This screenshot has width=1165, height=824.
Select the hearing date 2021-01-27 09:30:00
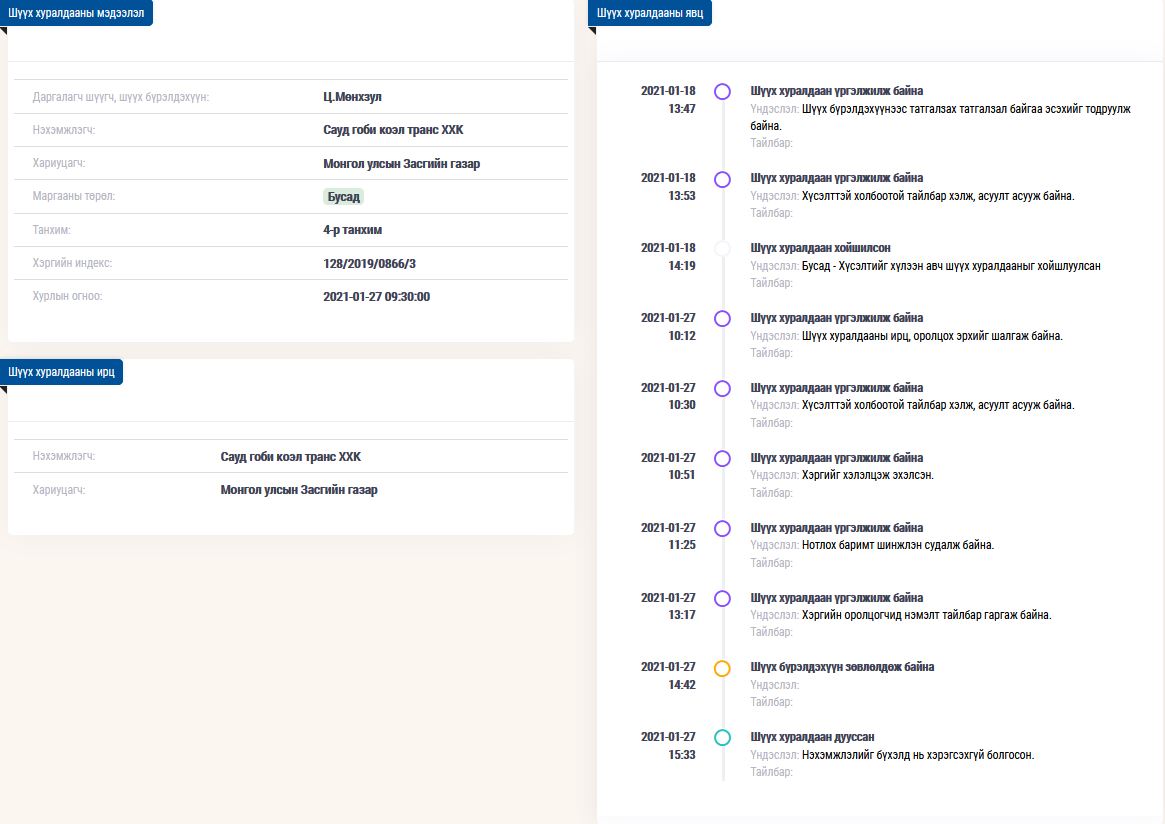point(376,296)
